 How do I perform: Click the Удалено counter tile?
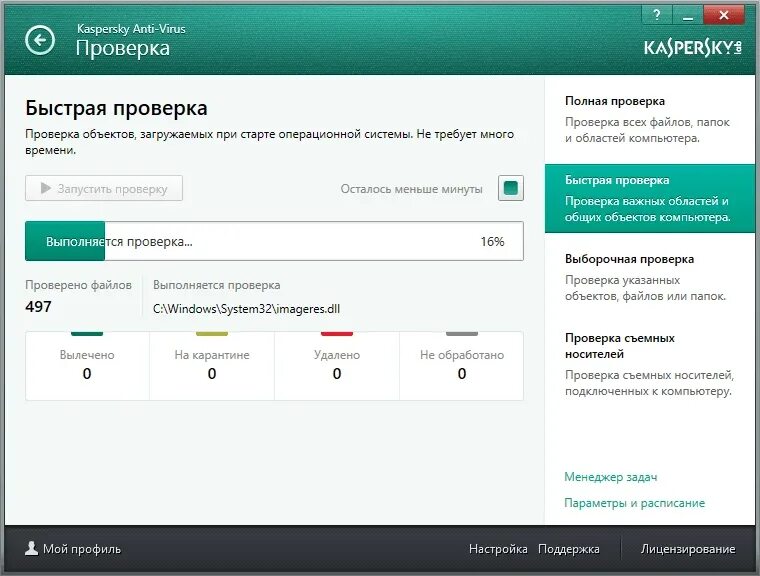click(337, 366)
